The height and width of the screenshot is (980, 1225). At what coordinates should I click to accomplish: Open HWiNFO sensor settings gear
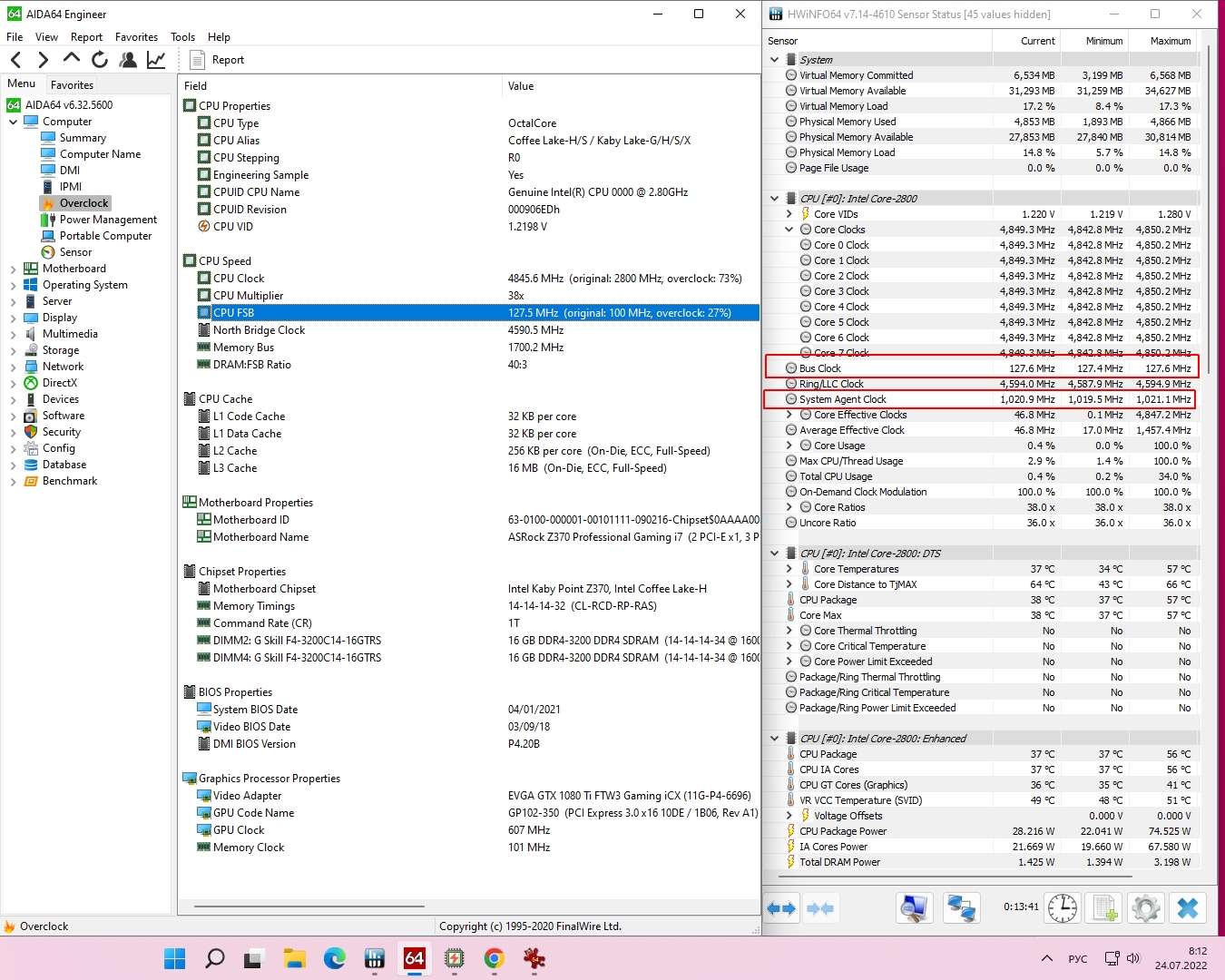pos(1146,907)
